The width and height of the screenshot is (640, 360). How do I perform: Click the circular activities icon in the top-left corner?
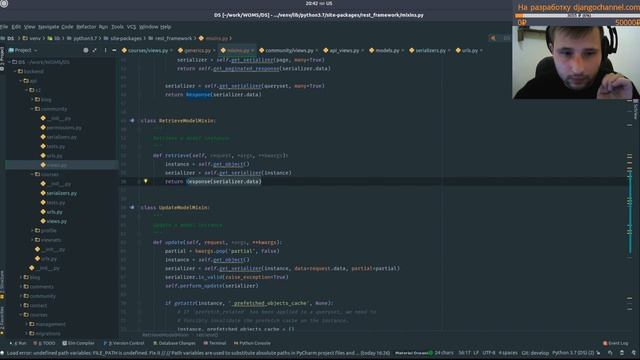[x=4, y=3]
